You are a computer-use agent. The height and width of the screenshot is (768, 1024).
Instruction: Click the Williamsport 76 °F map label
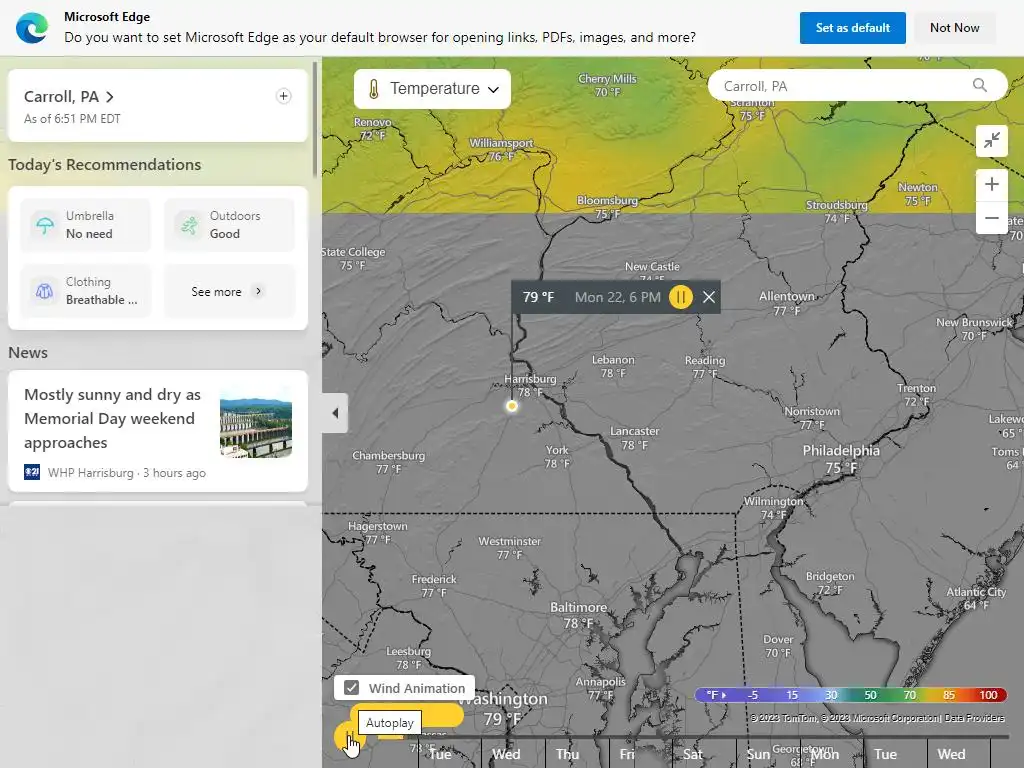pos(501,150)
